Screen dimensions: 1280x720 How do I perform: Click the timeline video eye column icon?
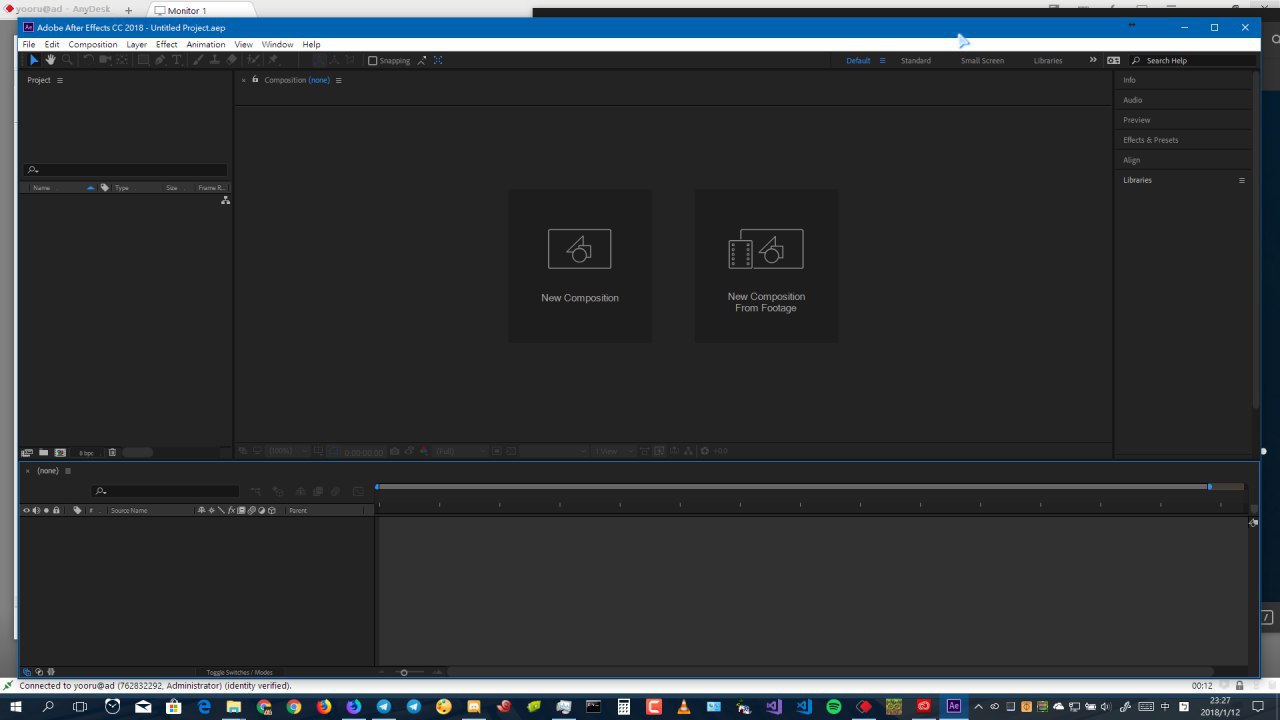click(27, 511)
